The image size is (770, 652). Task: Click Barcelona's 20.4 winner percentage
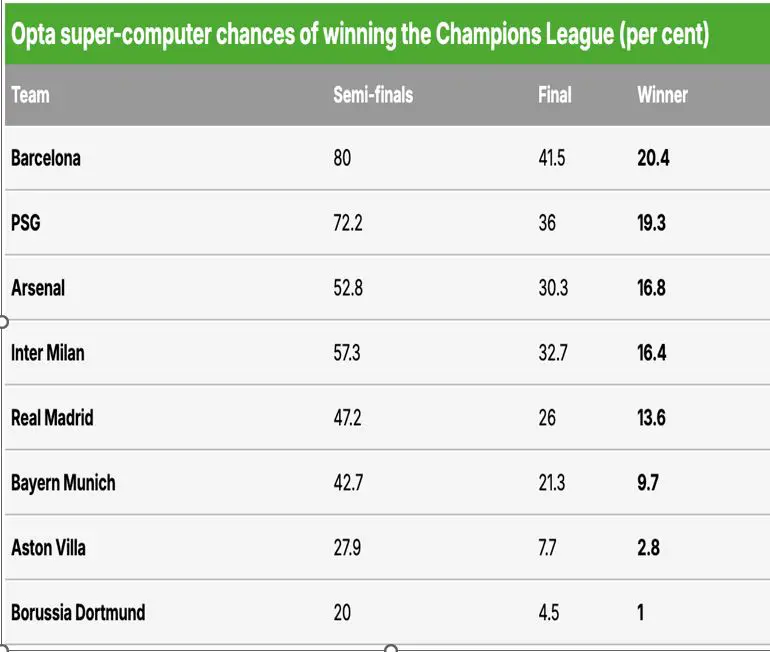click(x=653, y=158)
